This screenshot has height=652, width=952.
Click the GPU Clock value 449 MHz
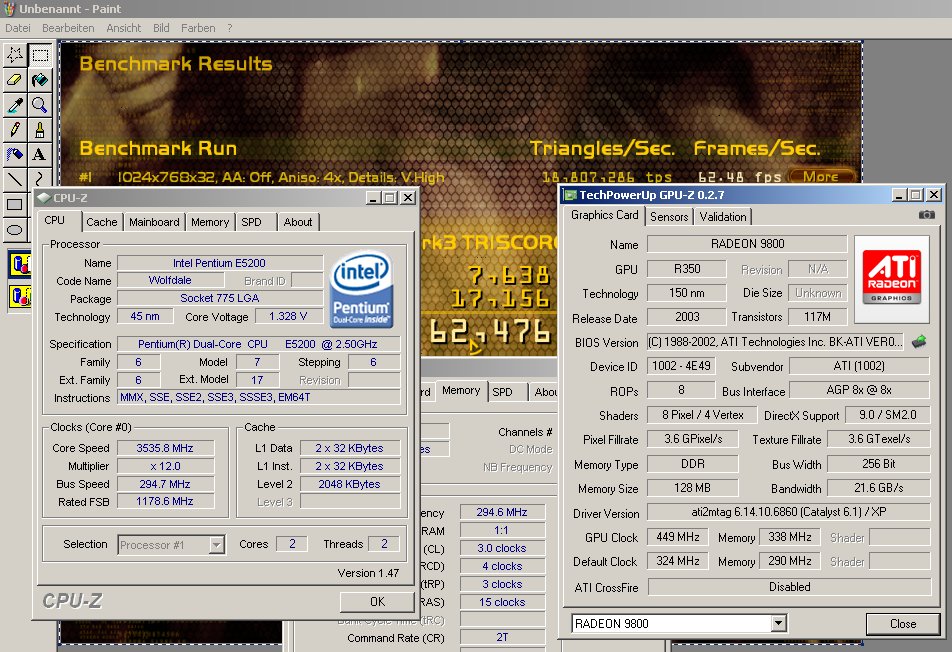pyautogui.click(x=678, y=537)
